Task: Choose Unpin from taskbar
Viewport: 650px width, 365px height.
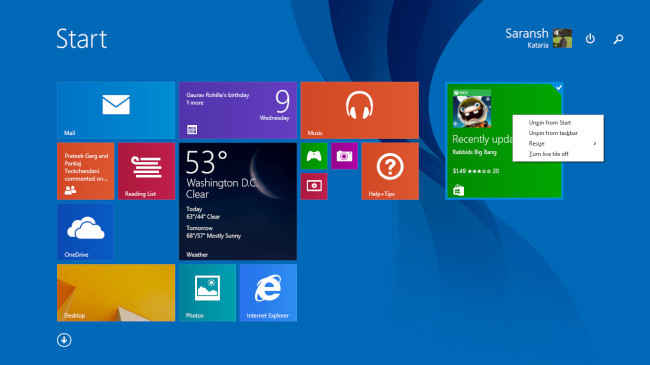Action: 553,133
